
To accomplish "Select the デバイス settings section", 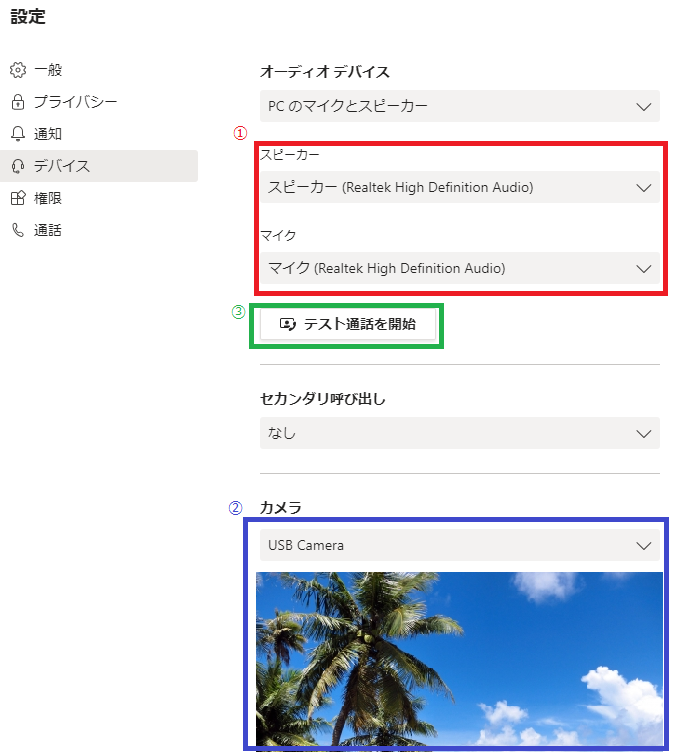I will coord(99,166).
